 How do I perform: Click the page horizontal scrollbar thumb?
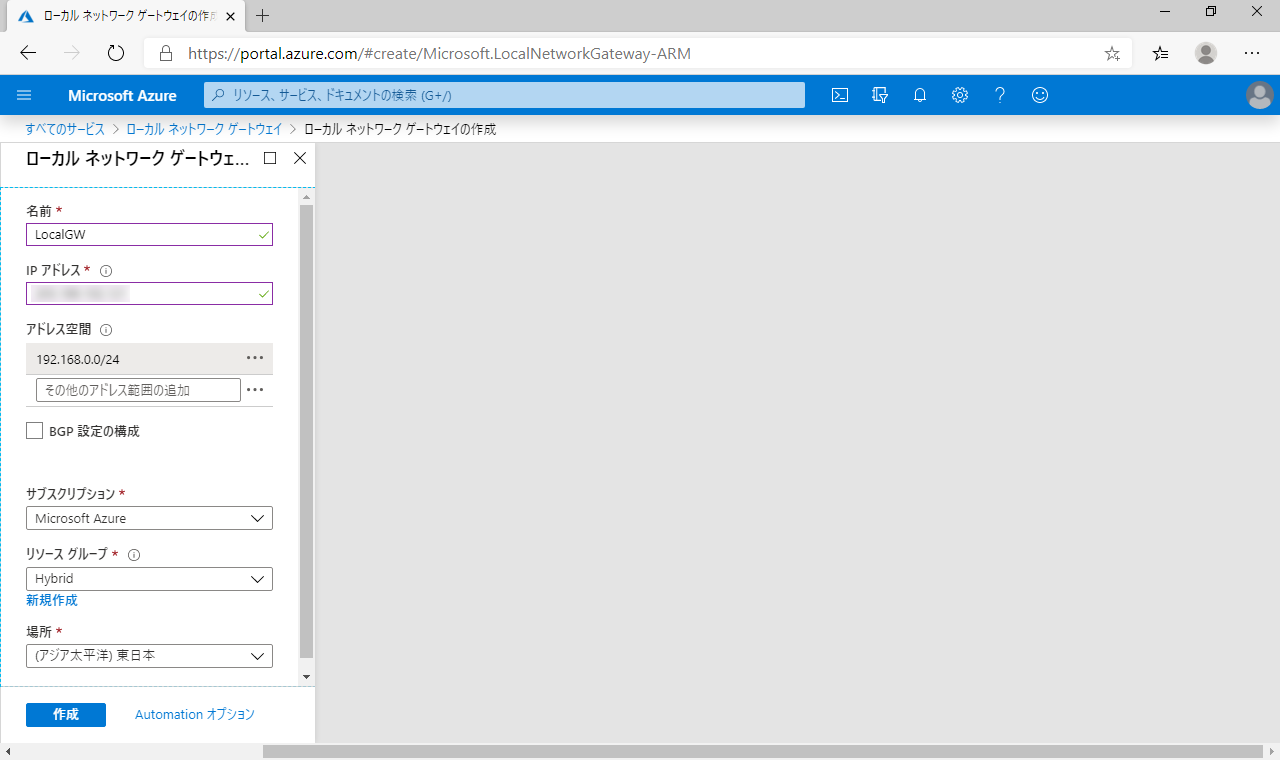point(763,751)
